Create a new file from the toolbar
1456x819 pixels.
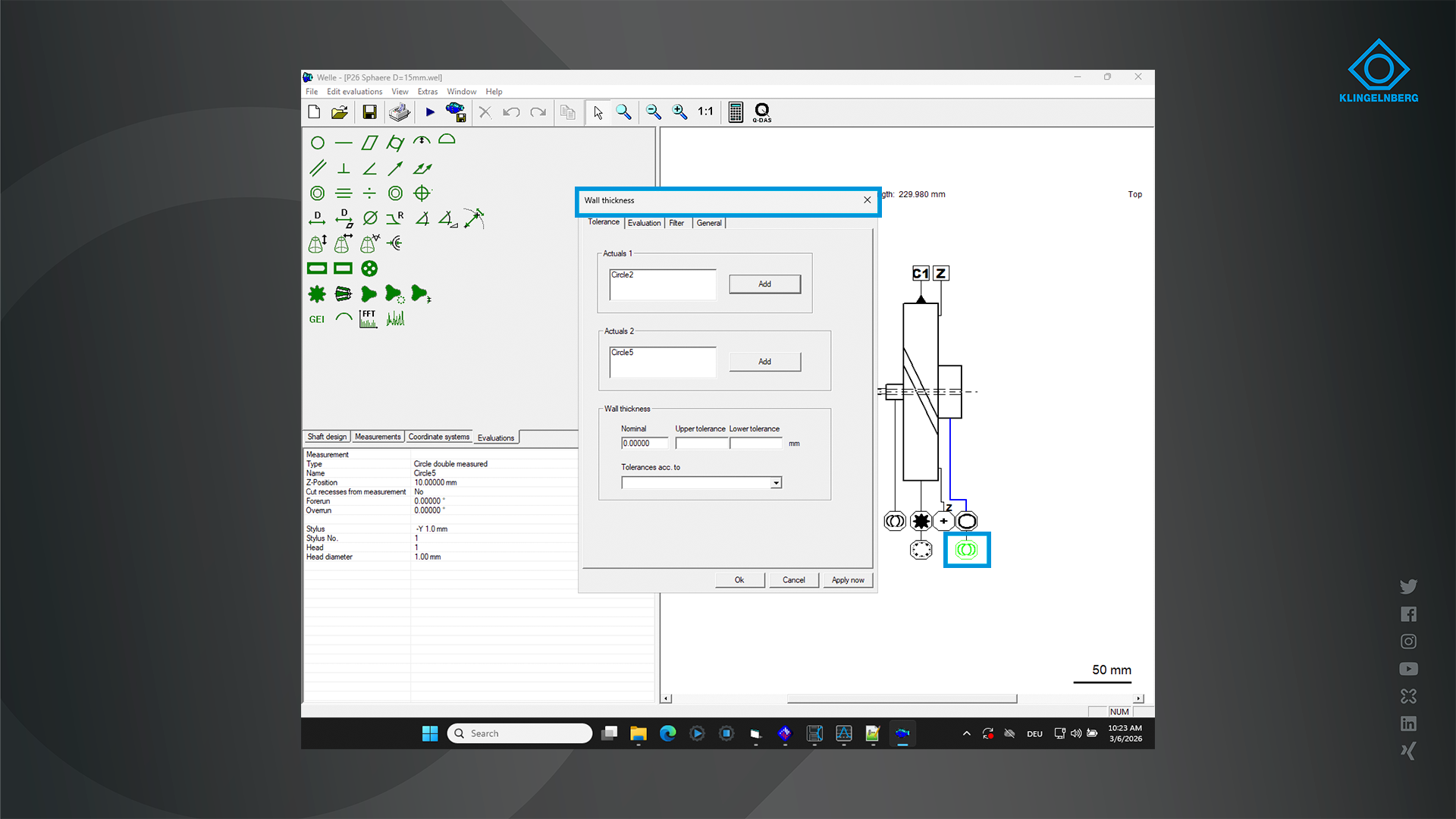coord(314,112)
